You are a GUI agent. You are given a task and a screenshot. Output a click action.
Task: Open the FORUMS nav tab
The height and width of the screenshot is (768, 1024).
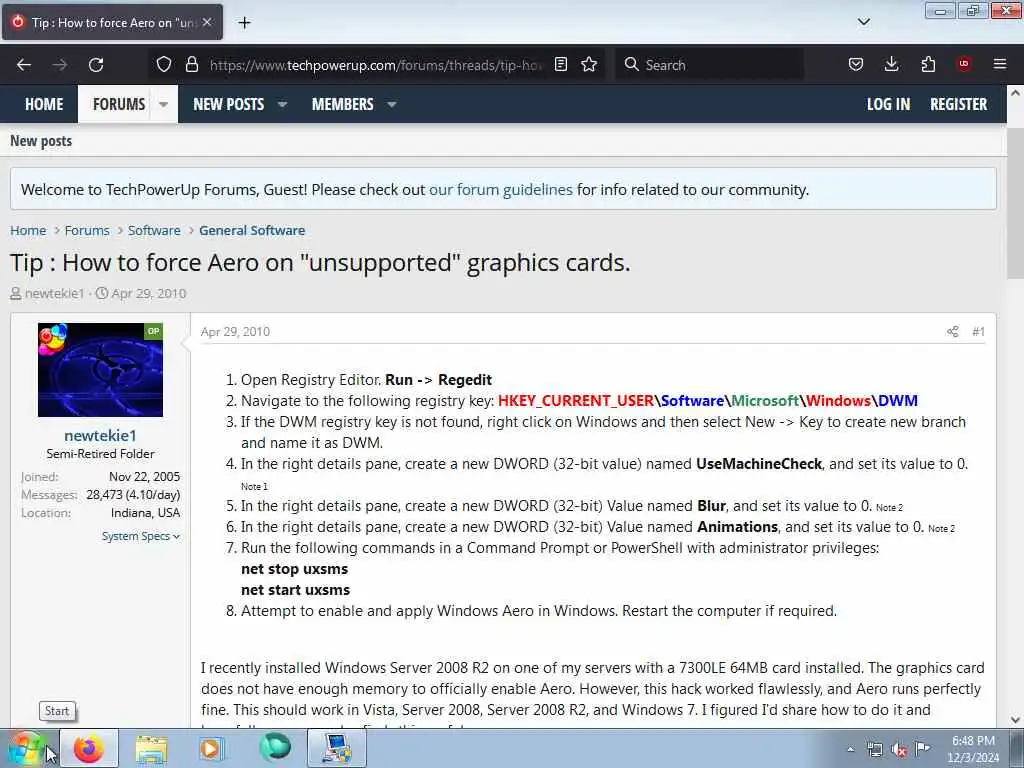click(119, 104)
